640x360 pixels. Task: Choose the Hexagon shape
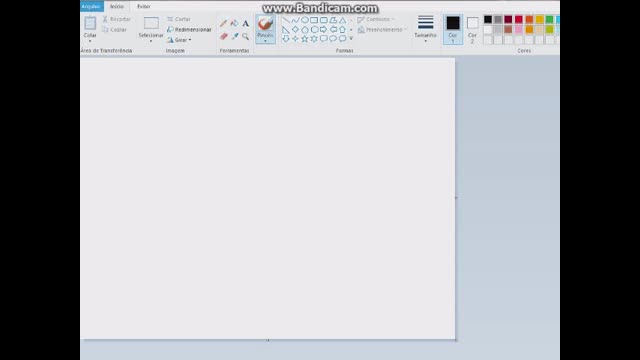click(314, 29)
